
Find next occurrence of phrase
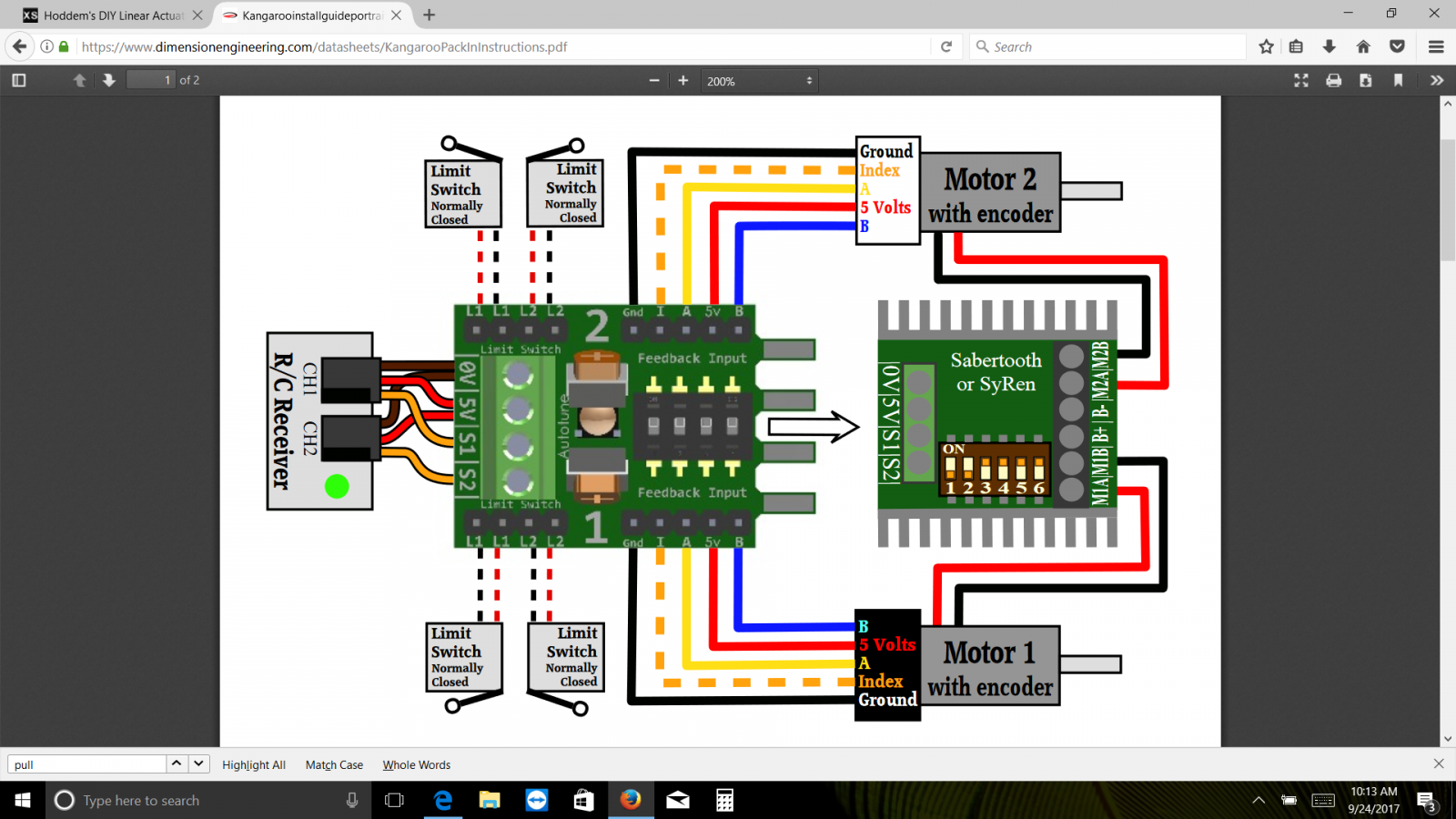click(x=198, y=764)
